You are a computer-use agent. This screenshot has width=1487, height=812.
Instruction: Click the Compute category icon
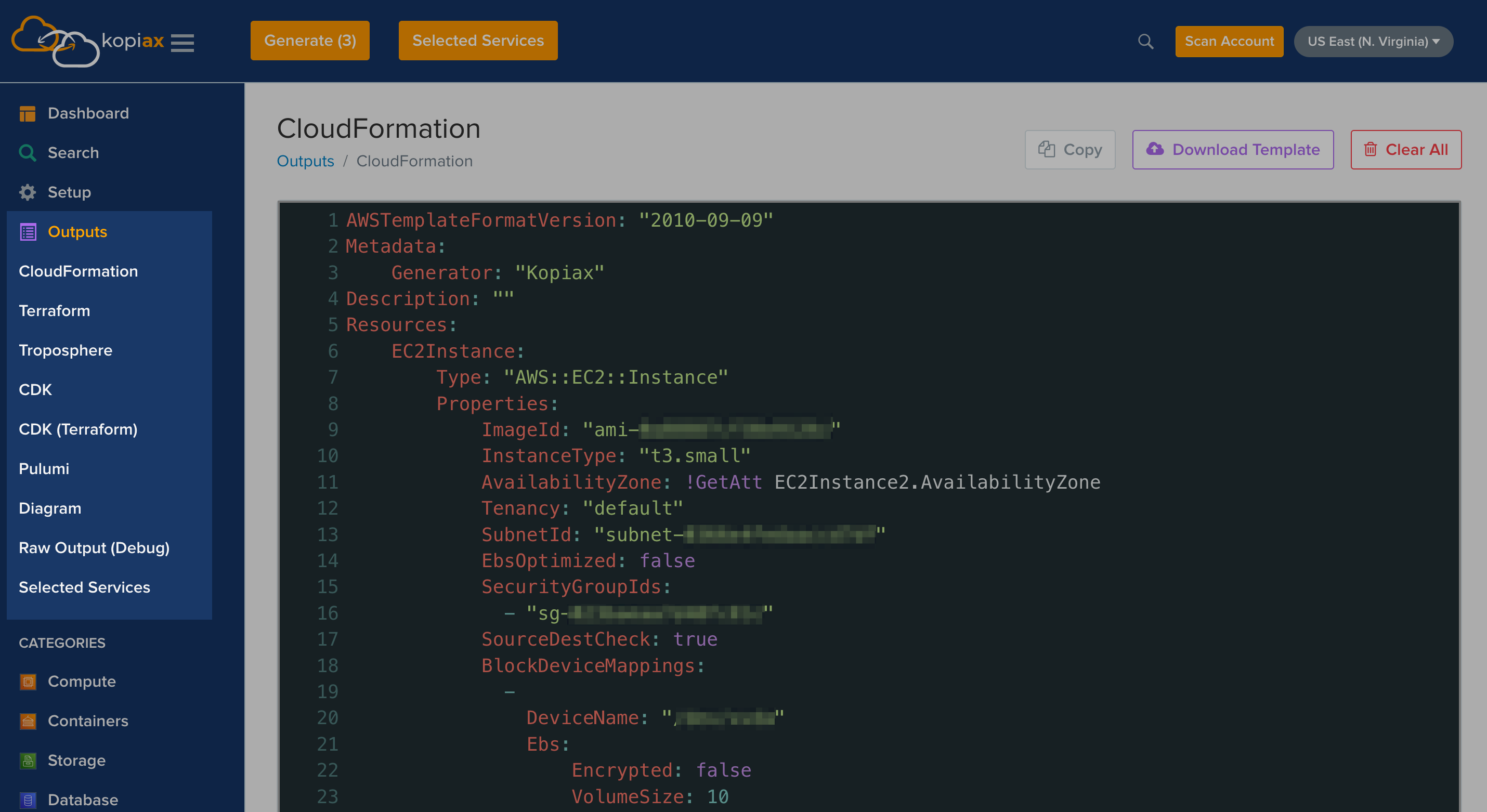[x=28, y=682]
